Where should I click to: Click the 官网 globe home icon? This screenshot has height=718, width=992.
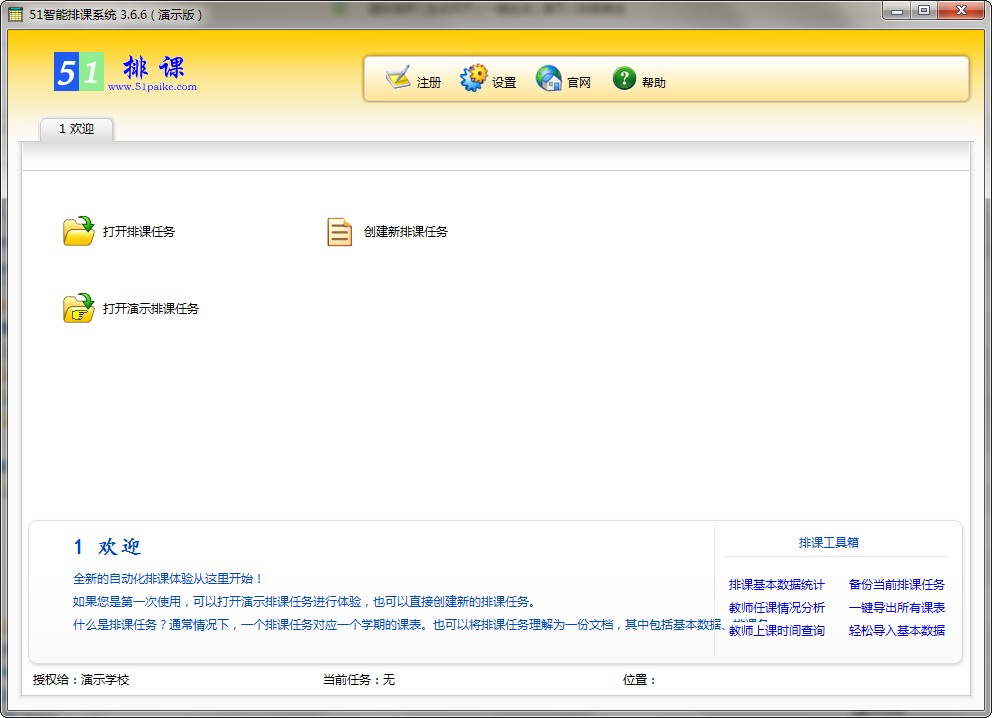(549, 78)
